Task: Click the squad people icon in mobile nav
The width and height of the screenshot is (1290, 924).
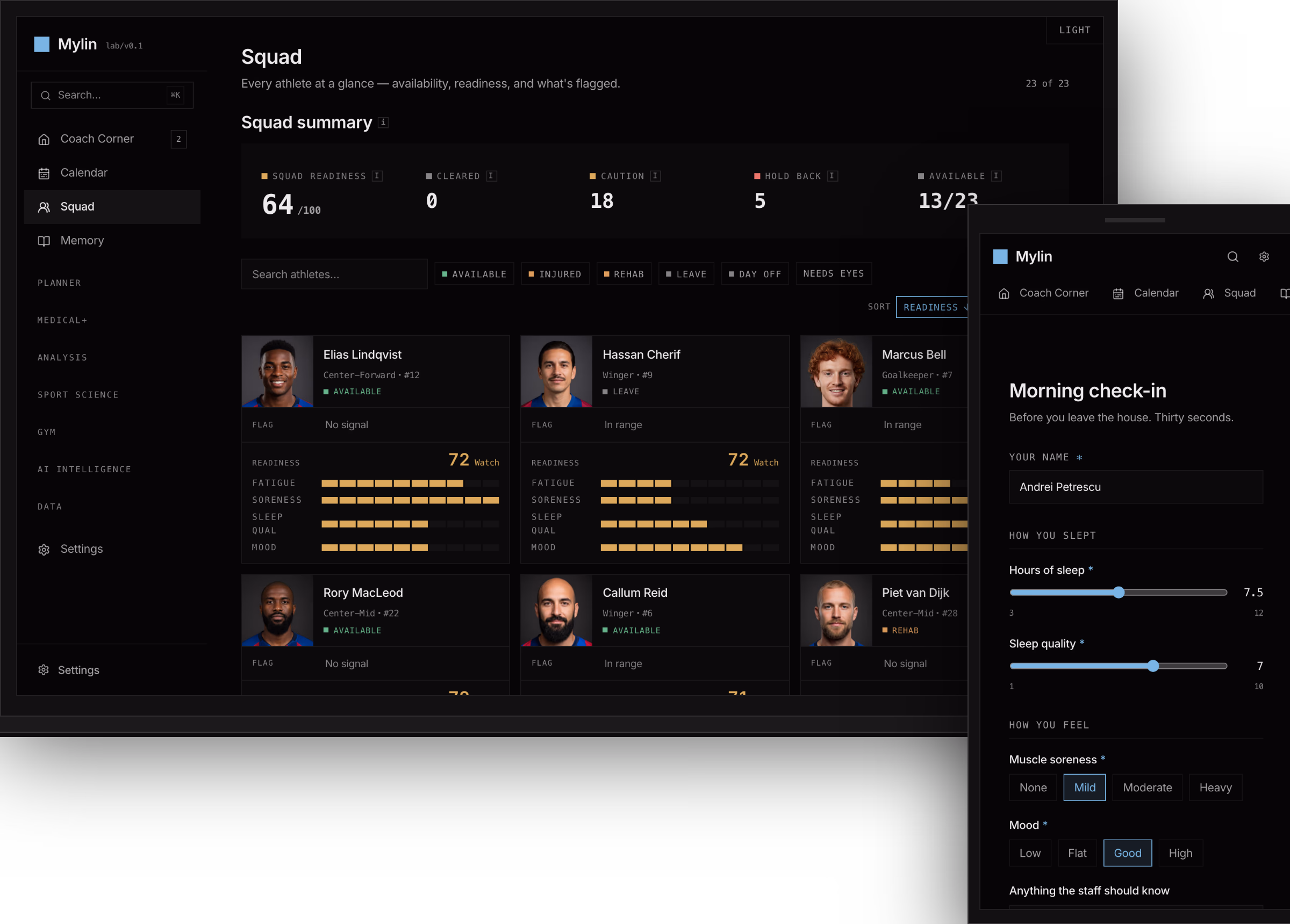Action: click(1209, 293)
